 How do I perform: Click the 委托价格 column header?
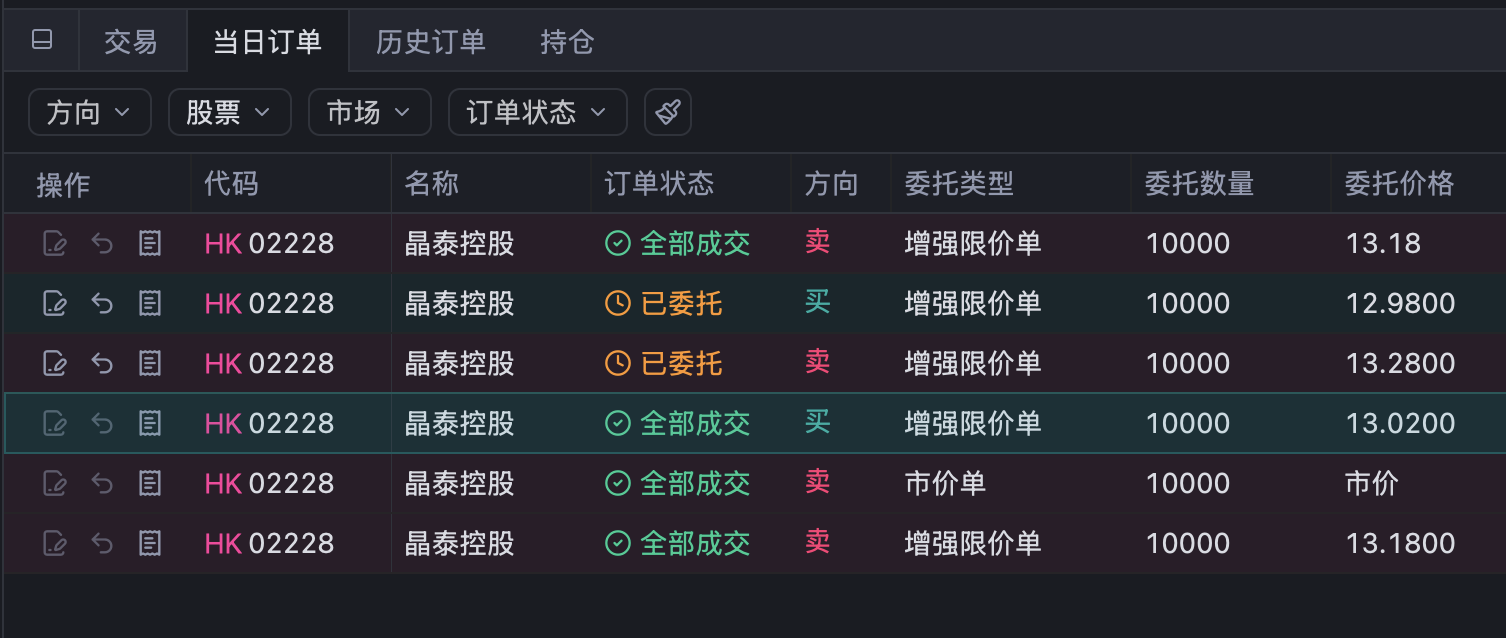1398,184
